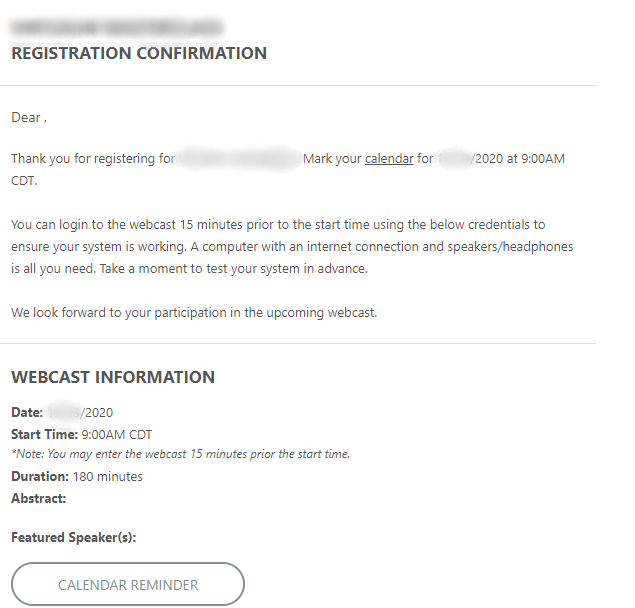Click the "Dear ," greeting line
The width and height of the screenshot is (635, 608).
pos(29,117)
